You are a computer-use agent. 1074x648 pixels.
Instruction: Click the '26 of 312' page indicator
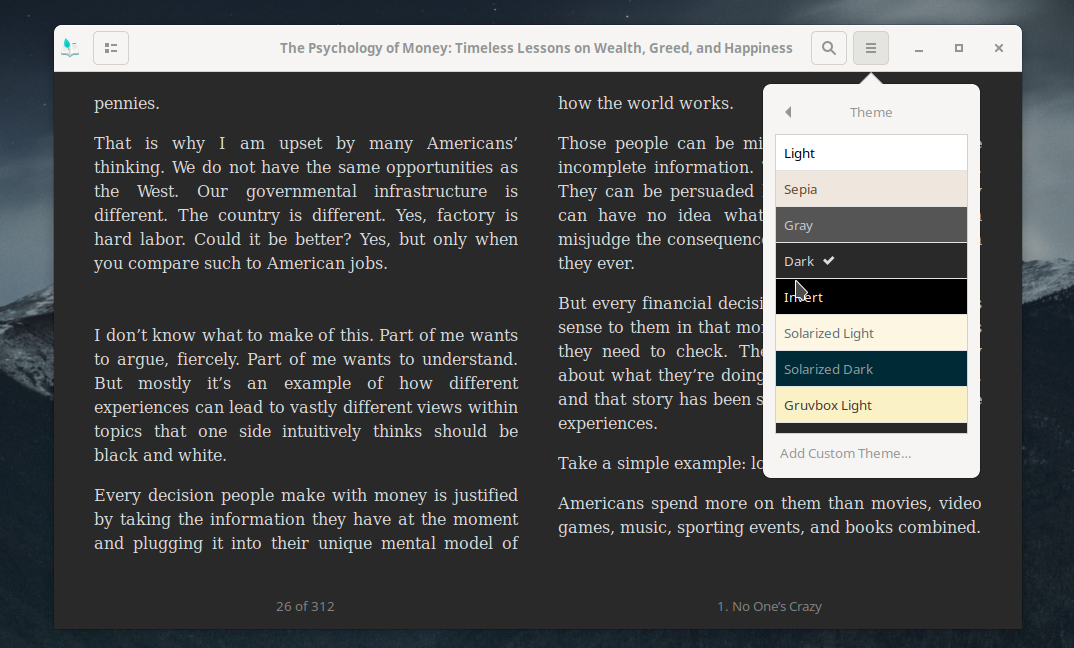coord(305,606)
